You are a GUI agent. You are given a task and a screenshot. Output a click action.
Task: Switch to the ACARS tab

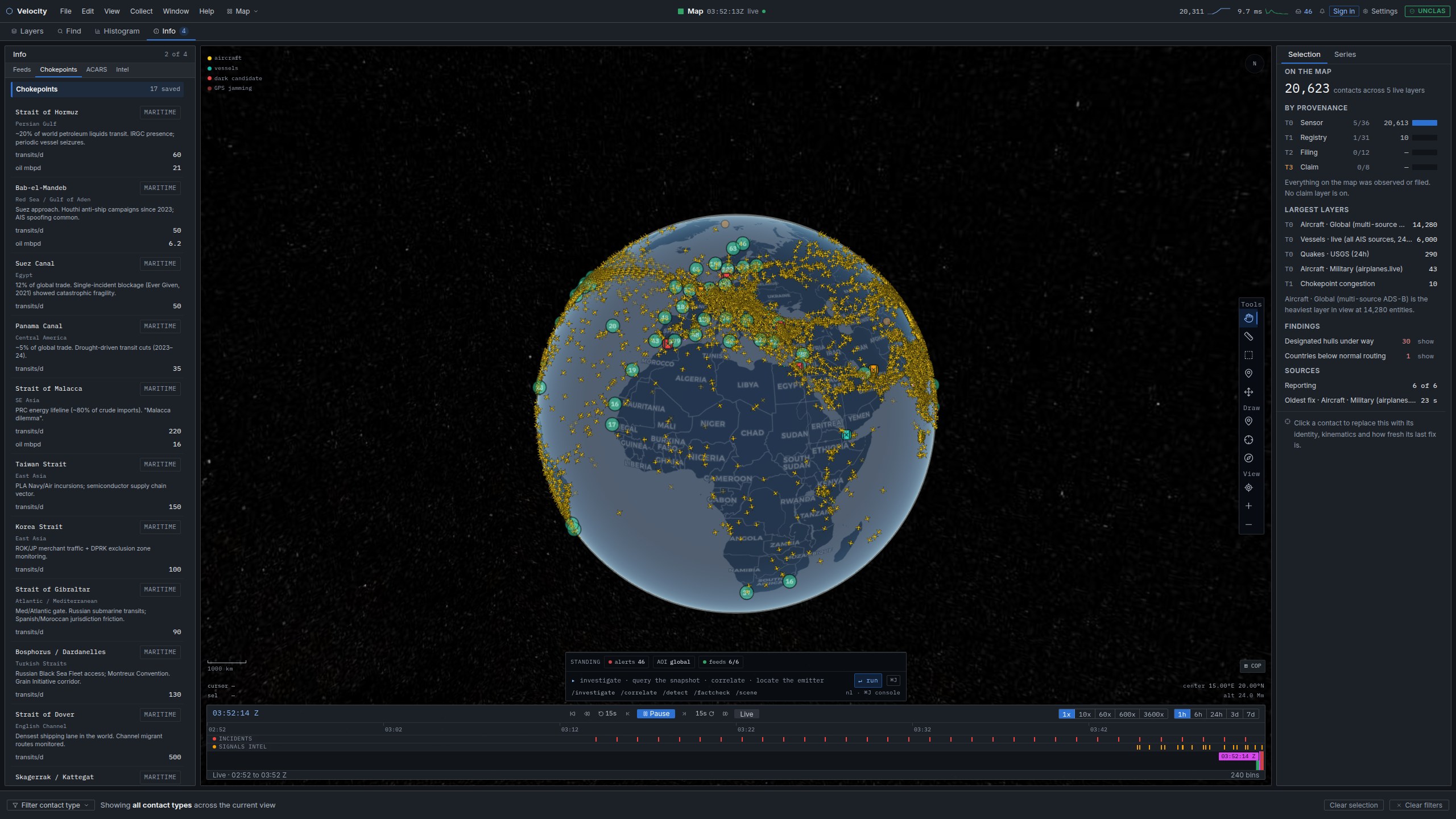tap(96, 69)
